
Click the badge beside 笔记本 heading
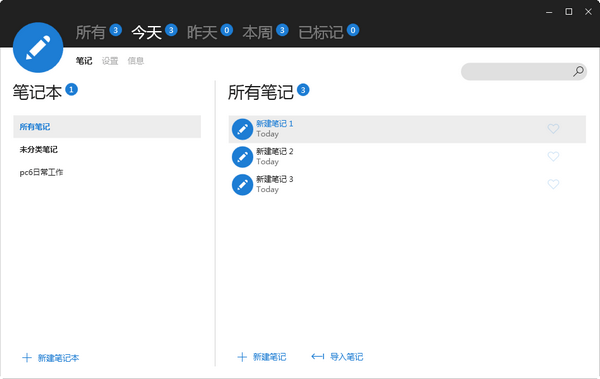point(72,90)
